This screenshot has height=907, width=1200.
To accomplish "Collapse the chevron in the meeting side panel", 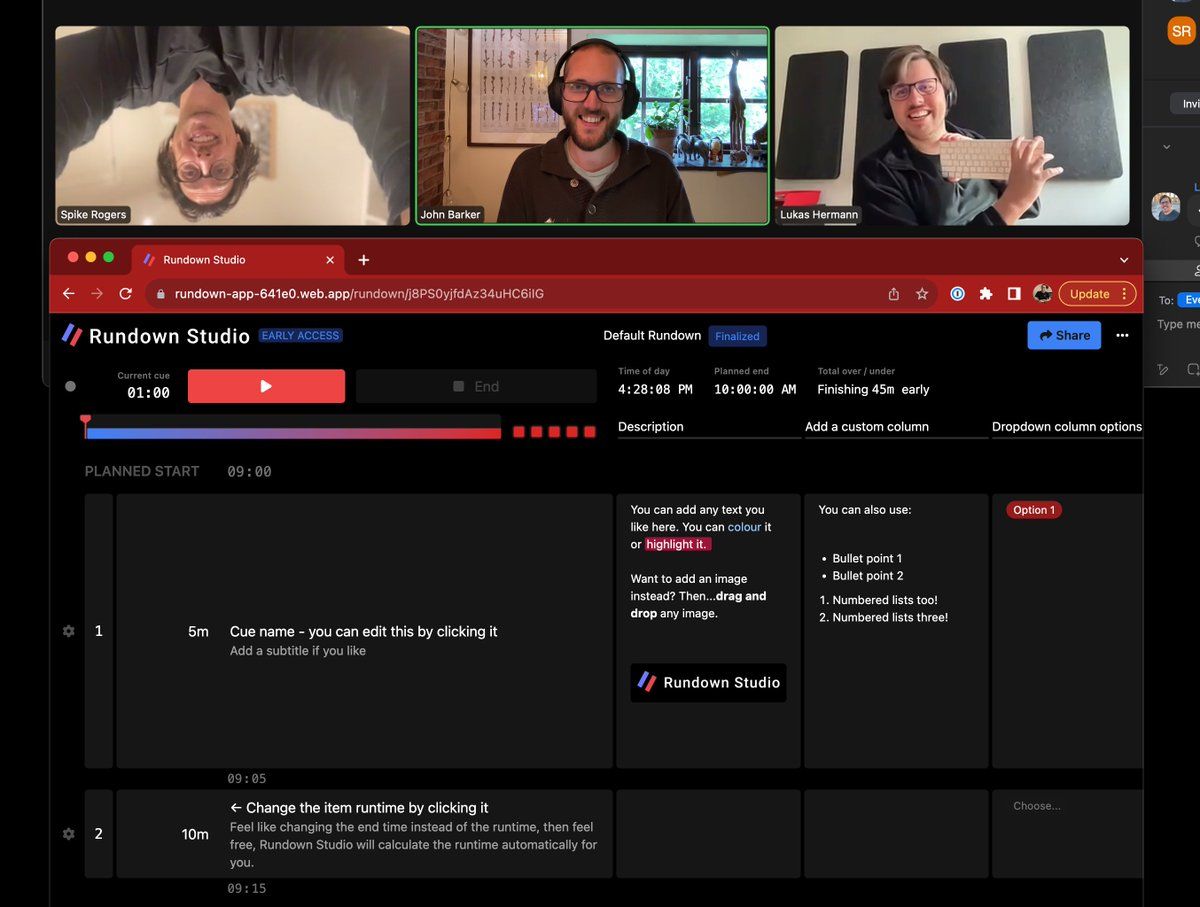I will 1166,147.
